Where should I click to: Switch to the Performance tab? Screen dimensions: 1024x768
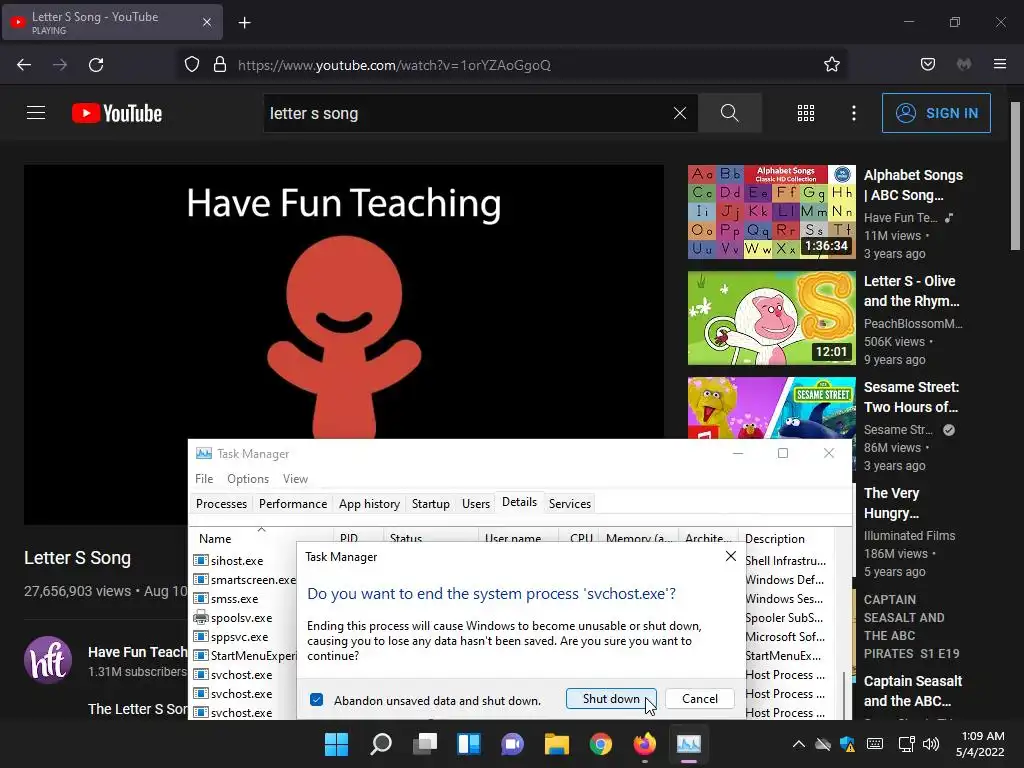pos(293,504)
